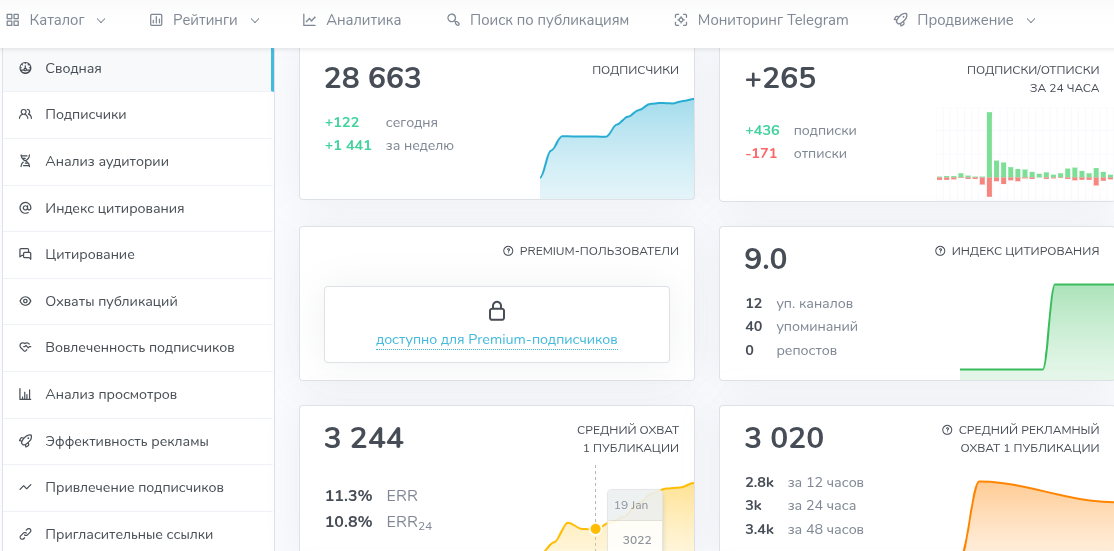This screenshot has height=551, width=1114.
Task: Open the Аналитика menu item
Action: point(352,21)
